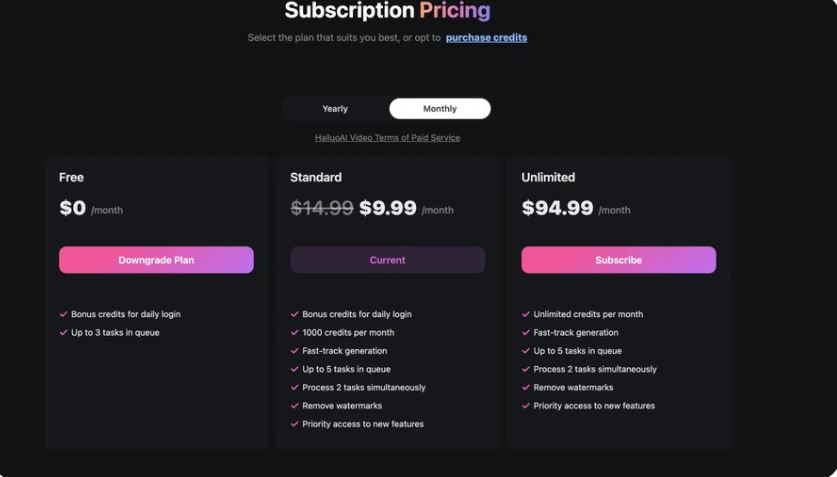Click Free plan's daily login bonus checkmark
The height and width of the screenshot is (477, 837).
coord(64,314)
